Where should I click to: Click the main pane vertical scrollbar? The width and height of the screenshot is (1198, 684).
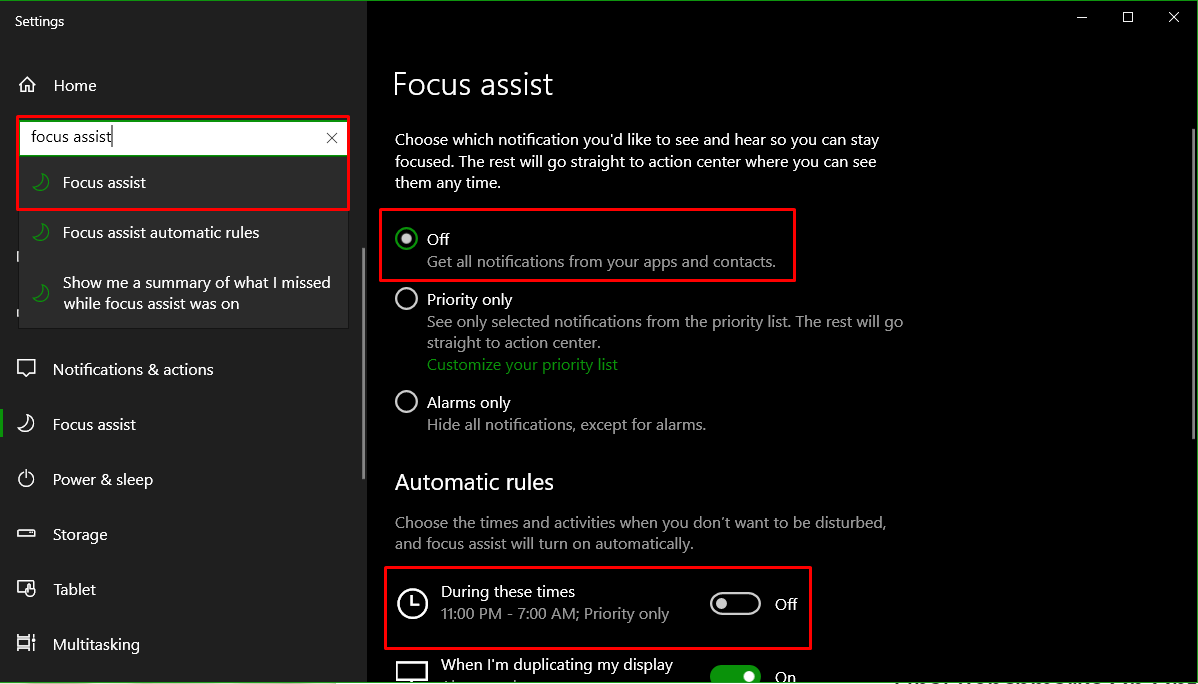[1194, 283]
